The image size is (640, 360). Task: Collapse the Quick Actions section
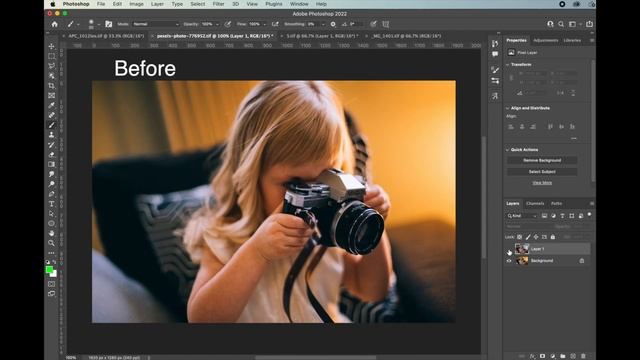point(508,150)
